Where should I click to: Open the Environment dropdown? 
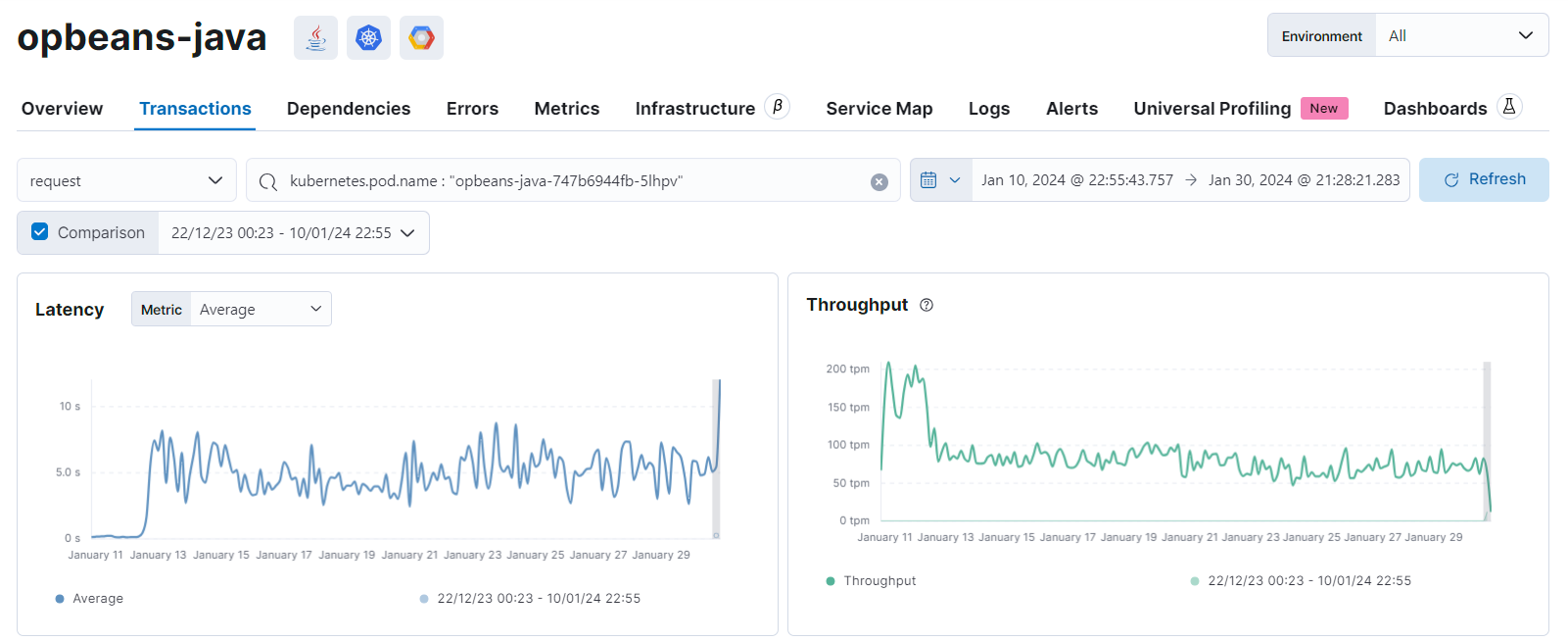1459,36
